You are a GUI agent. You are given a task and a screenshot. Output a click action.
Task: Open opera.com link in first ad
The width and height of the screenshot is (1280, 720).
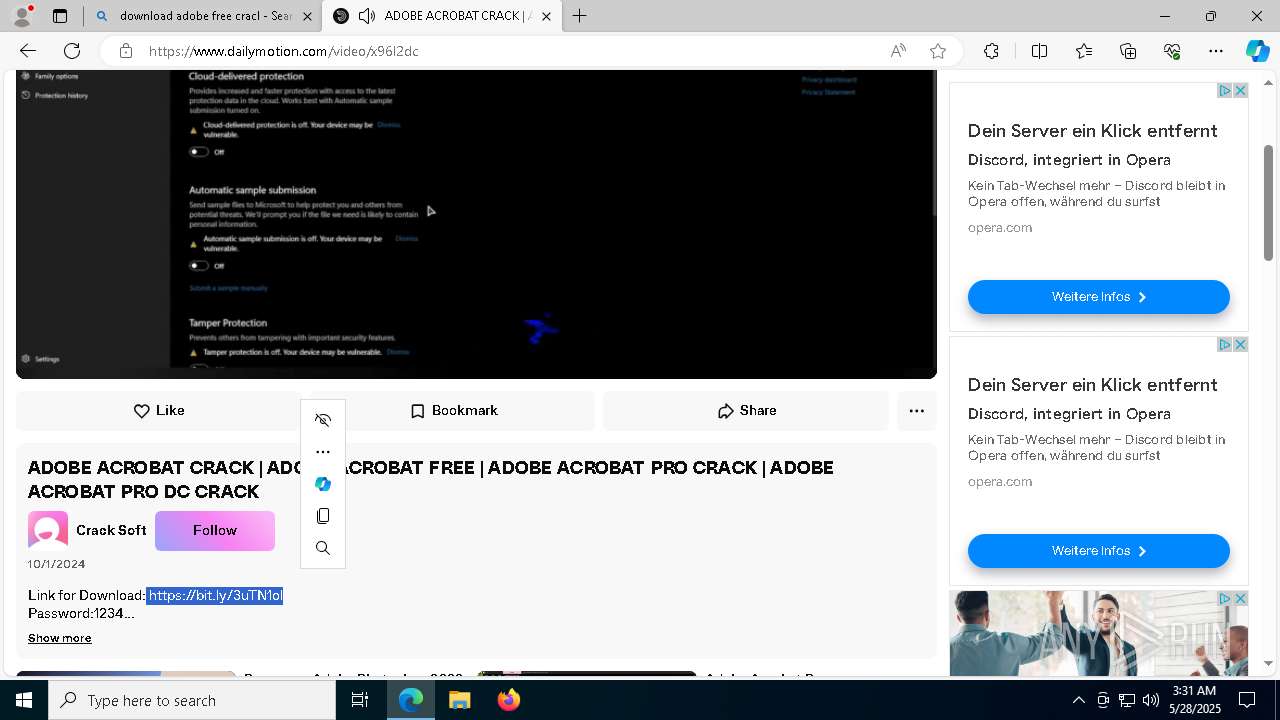(1000, 228)
